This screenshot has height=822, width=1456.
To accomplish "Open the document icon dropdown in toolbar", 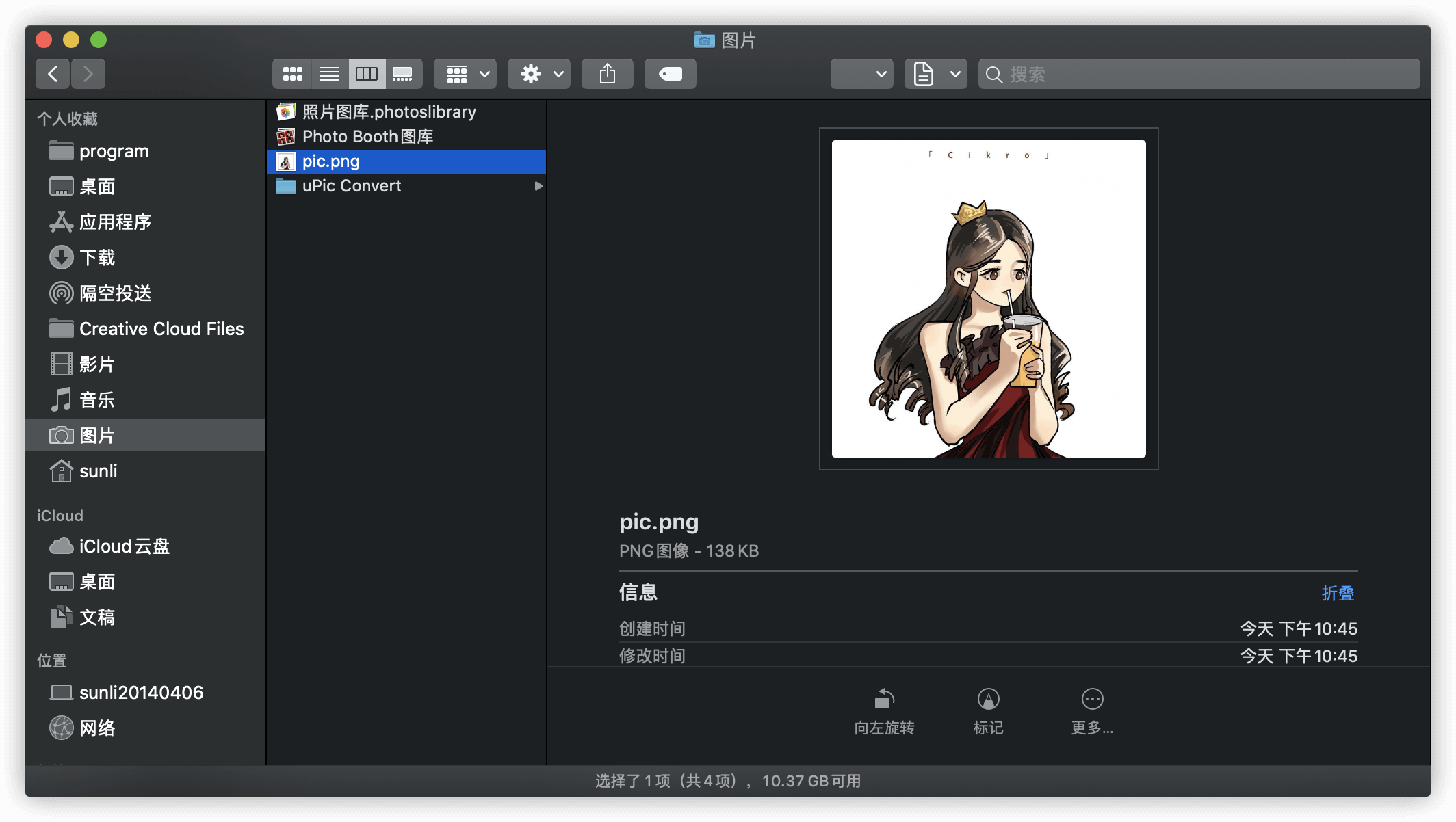I will click(936, 74).
